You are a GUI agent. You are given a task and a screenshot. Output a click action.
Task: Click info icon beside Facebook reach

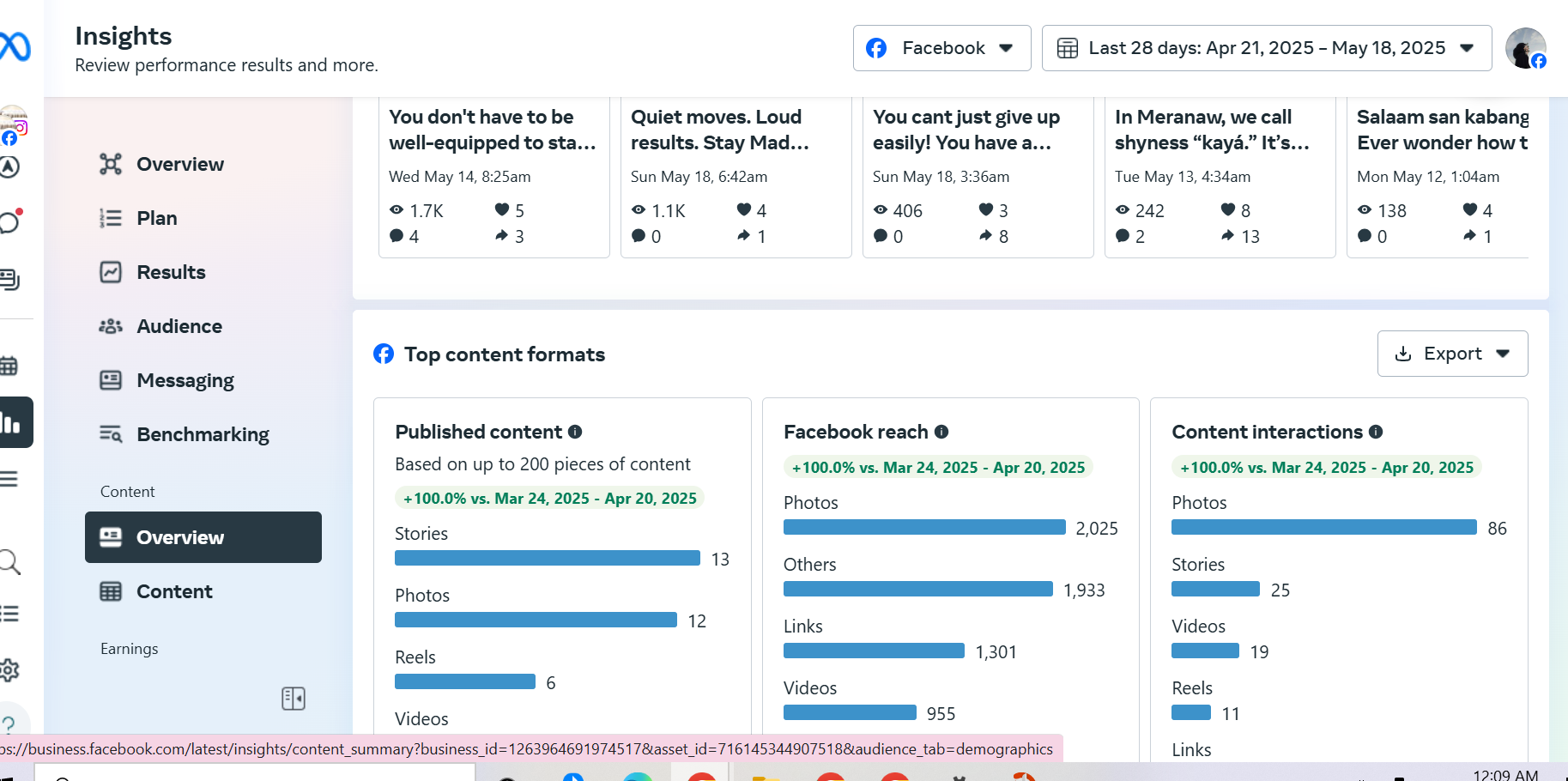pyautogui.click(x=941, y=432)
